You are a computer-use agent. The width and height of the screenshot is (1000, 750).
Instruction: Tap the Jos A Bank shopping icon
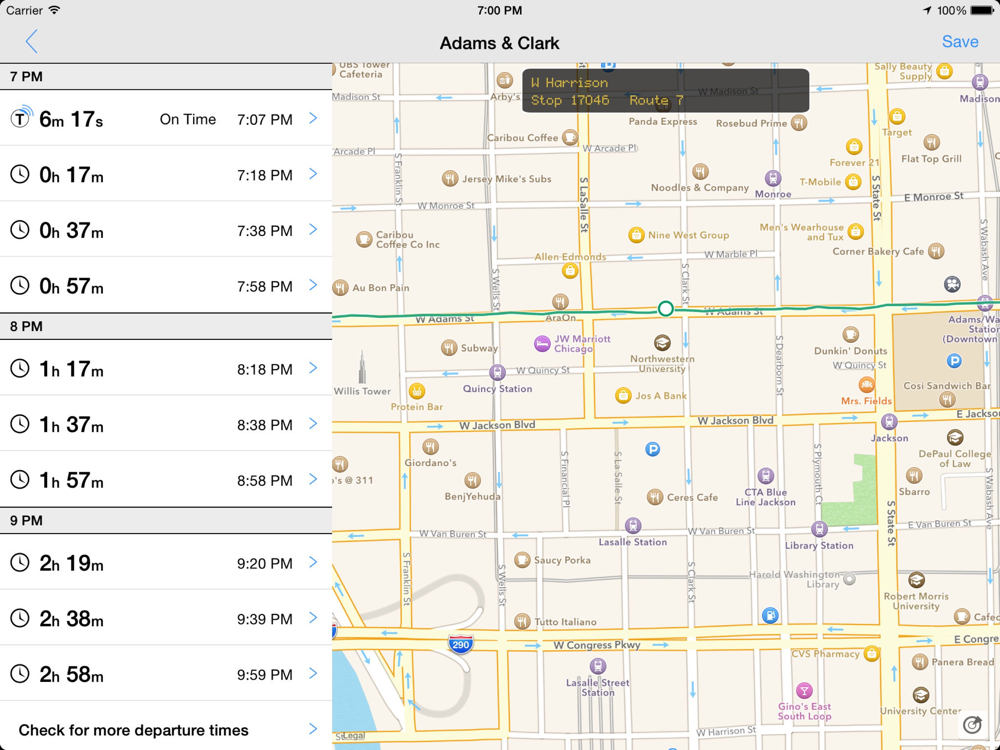(623, 396)
